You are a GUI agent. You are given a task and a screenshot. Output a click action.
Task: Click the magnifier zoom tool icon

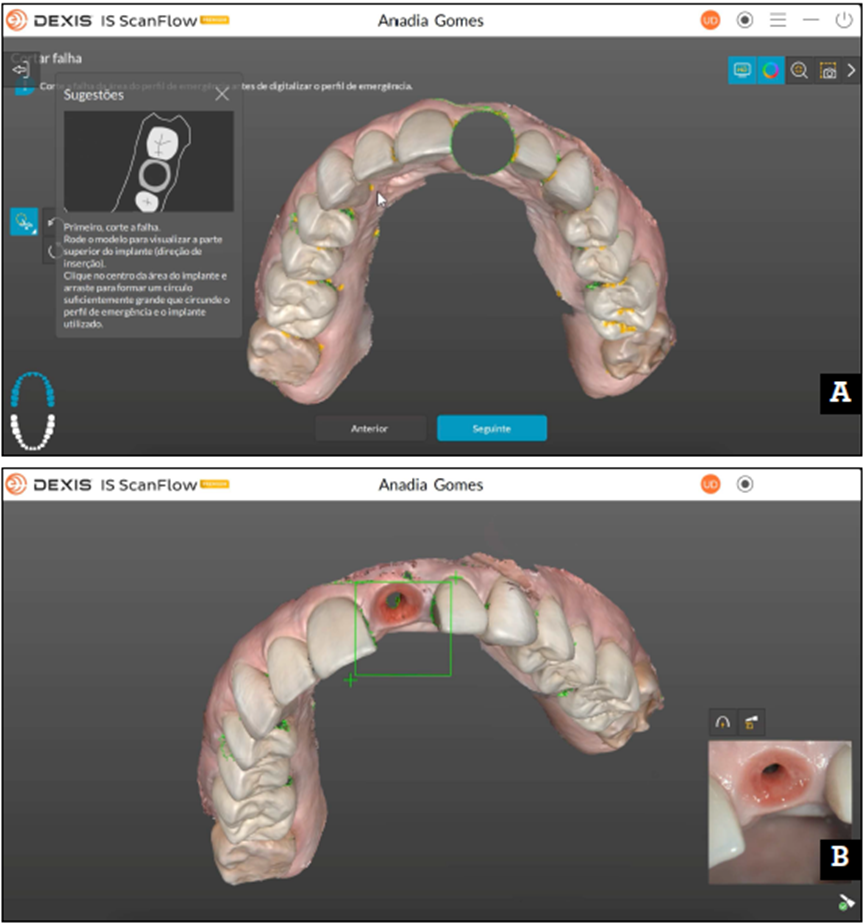(799, 70)
